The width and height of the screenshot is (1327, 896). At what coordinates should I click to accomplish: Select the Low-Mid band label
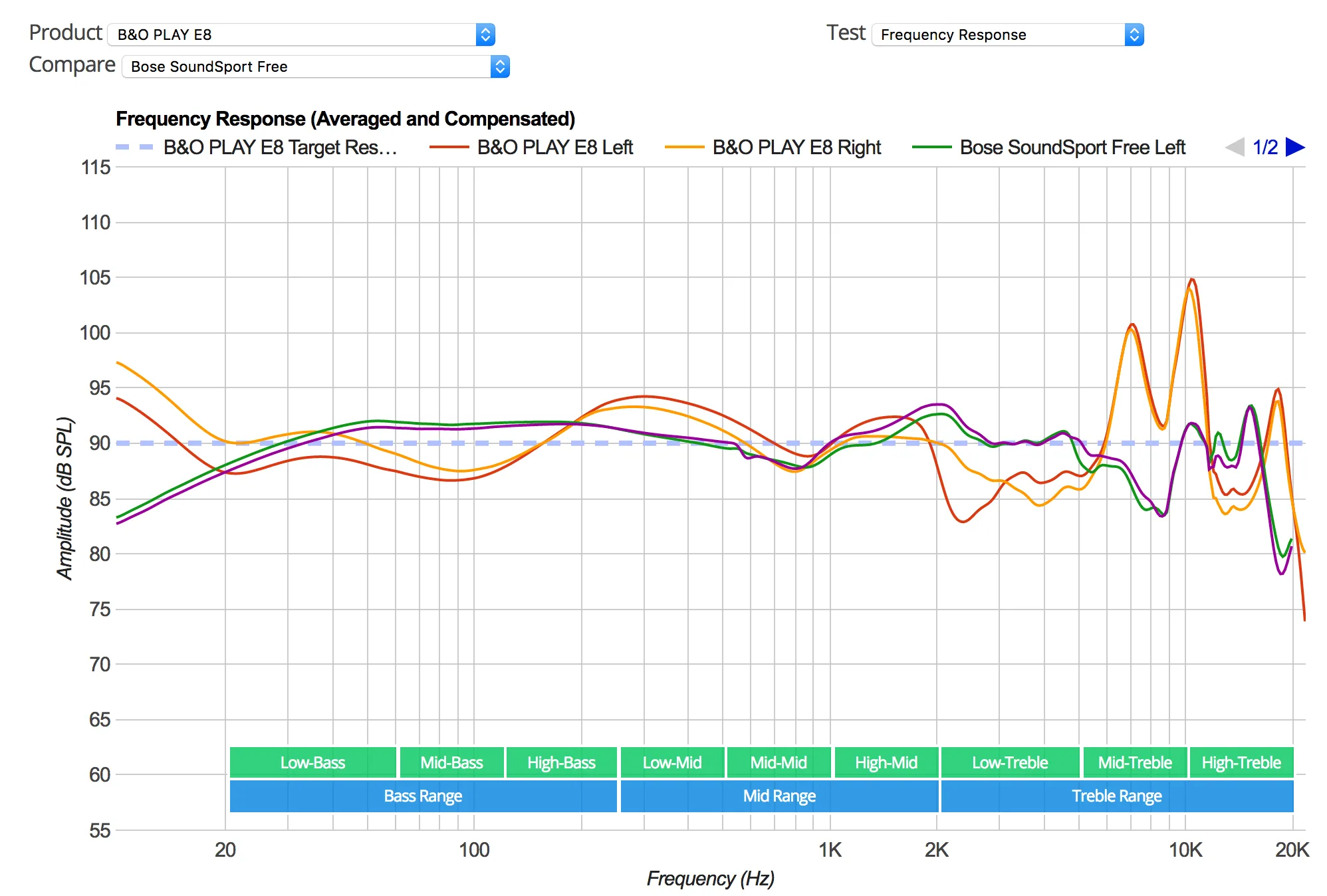(x=671, y=762)
